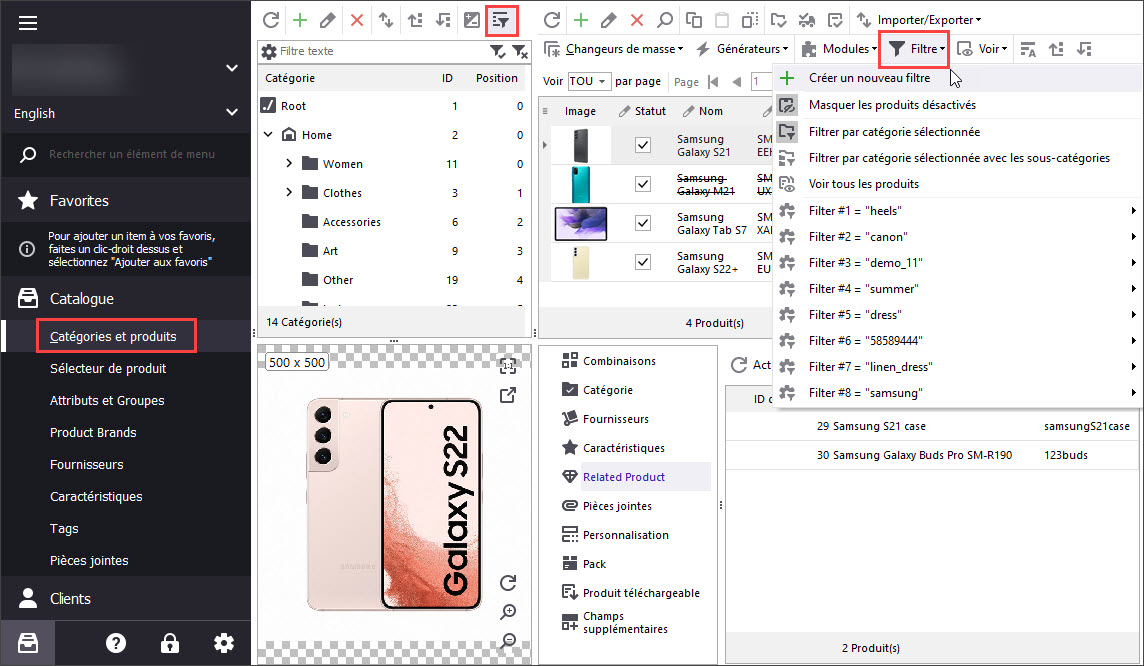Delete the selected category with the red X
The width and height of the screenshot is (1144, 666).
pos(357,20)
